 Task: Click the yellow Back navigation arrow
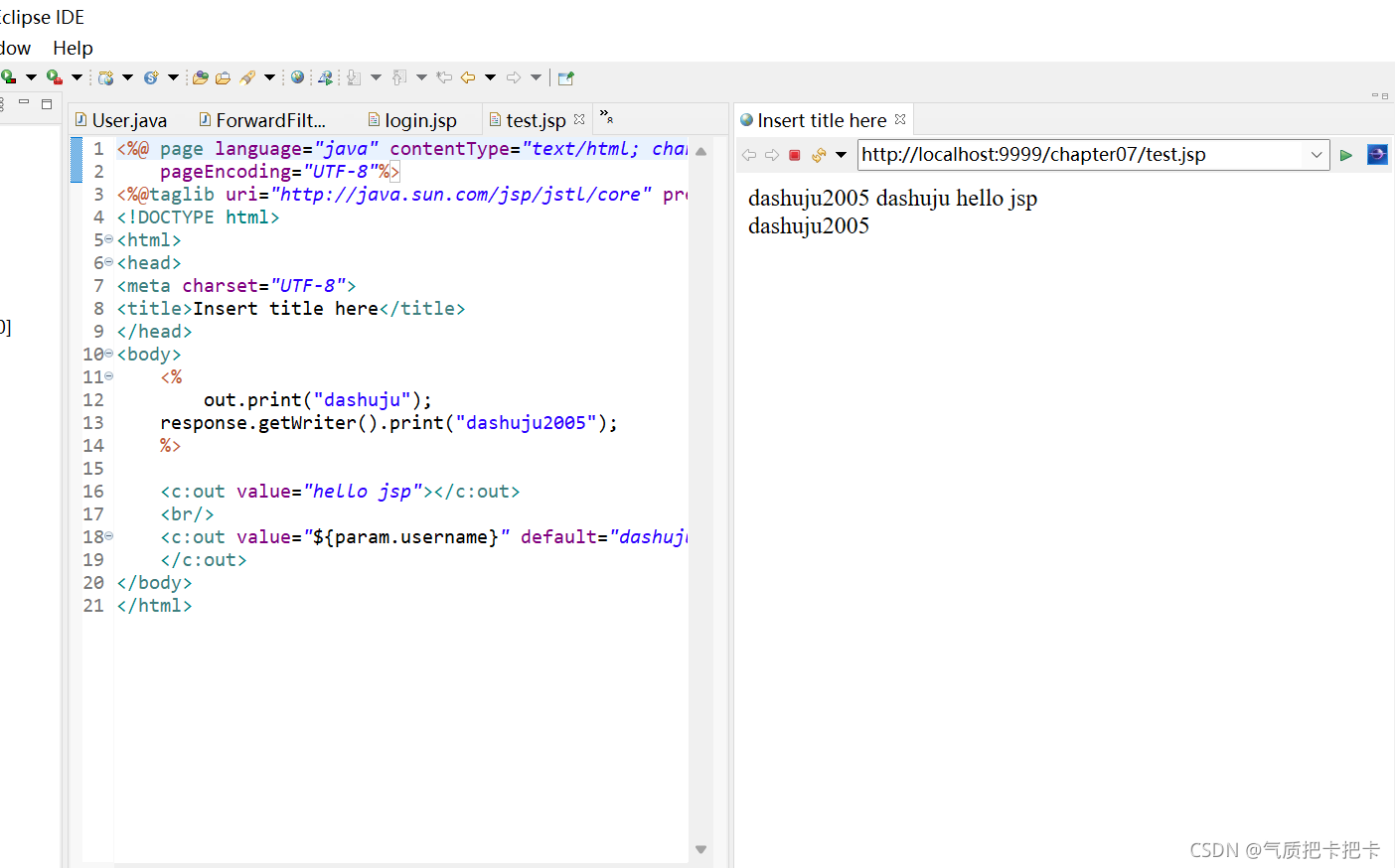468,77
